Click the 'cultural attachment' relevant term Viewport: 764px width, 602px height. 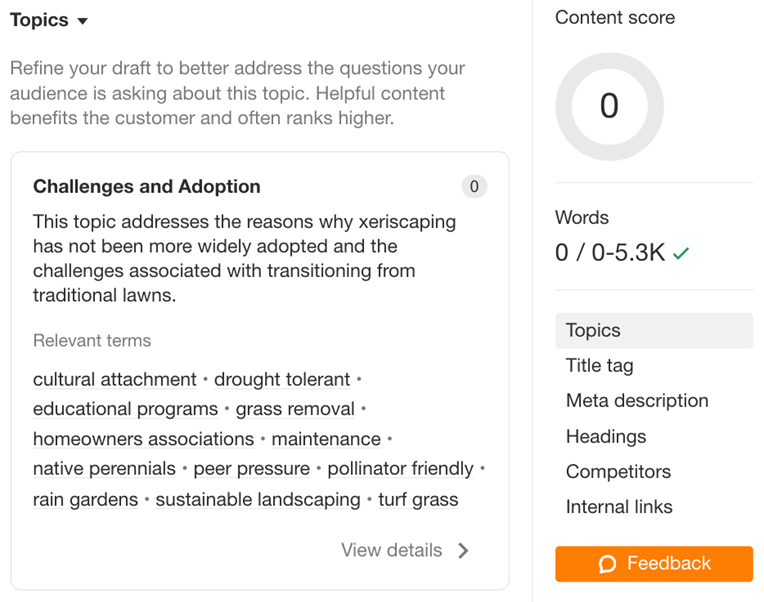(115, 379)
